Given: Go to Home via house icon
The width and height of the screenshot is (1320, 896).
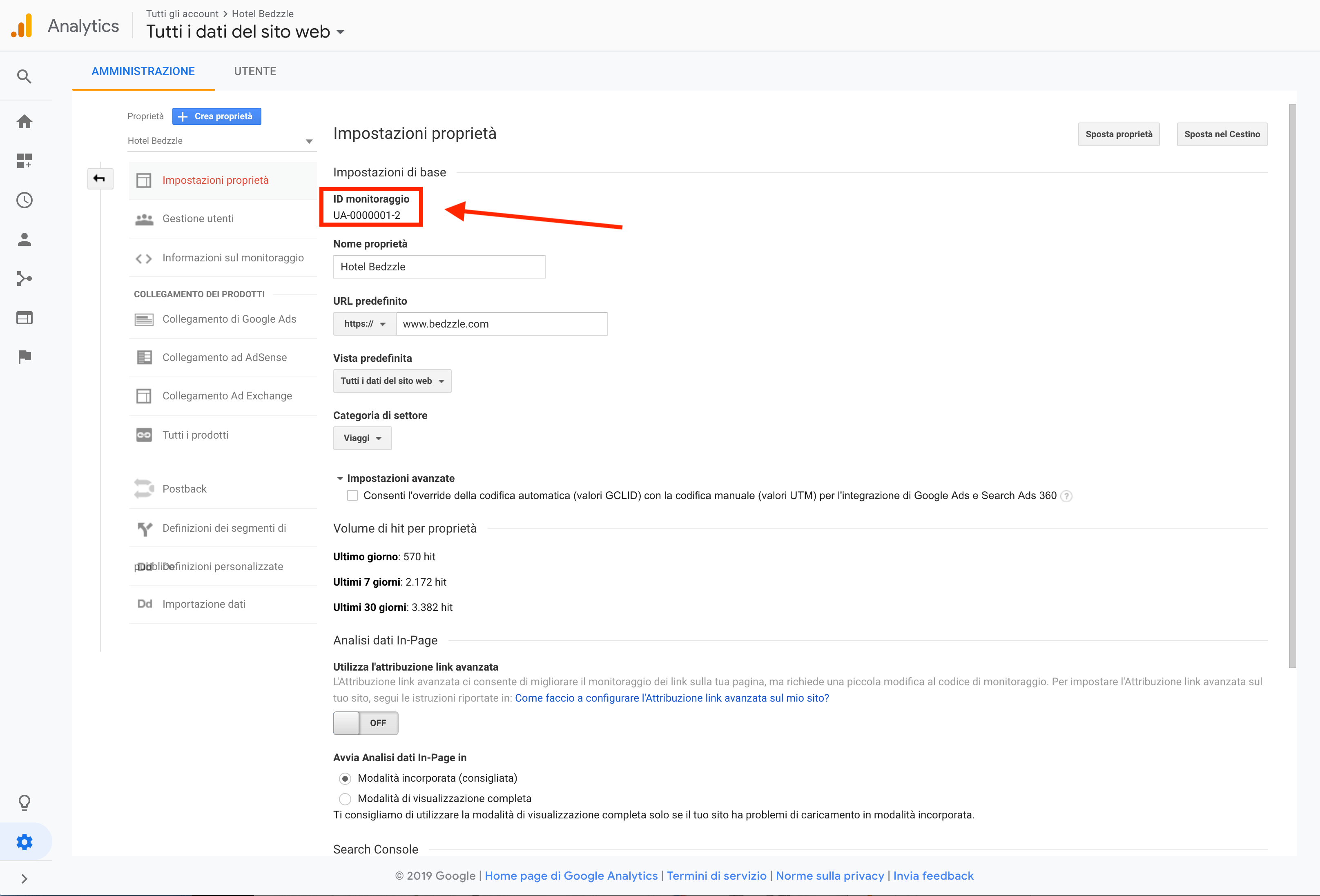Looking at the screenshot, I should [x=25, y=122].
